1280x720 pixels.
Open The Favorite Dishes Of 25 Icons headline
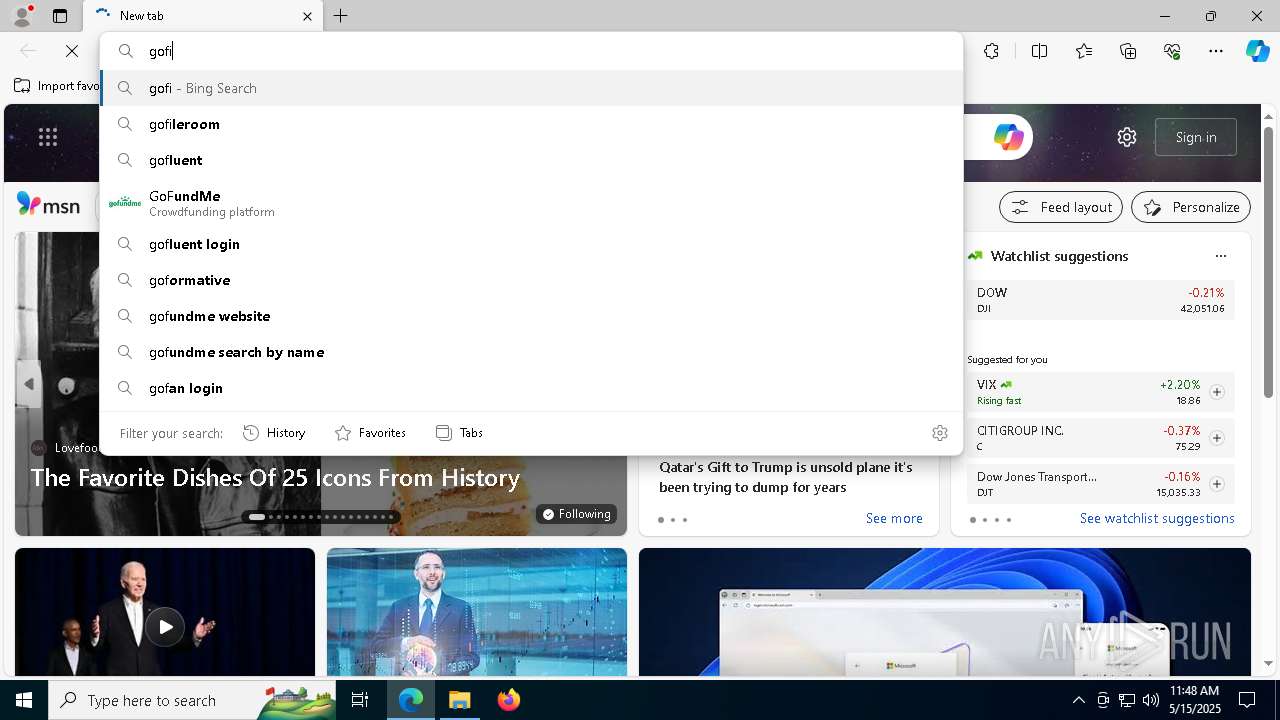click(275, 478)
